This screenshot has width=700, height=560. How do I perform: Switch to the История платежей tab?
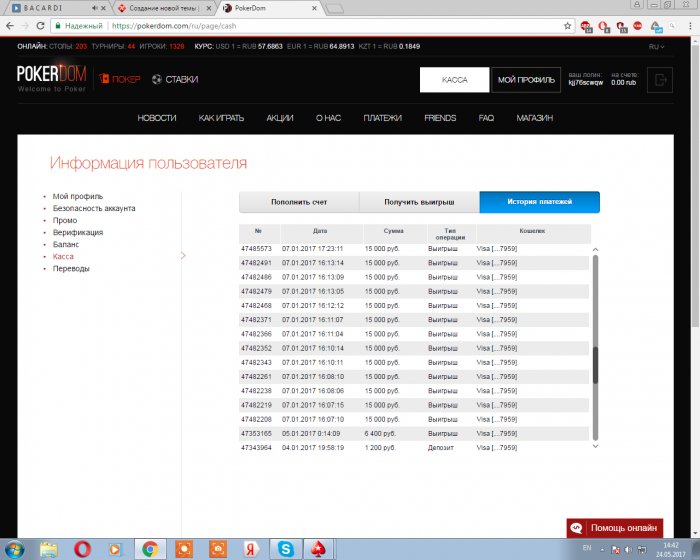(539, 202)
